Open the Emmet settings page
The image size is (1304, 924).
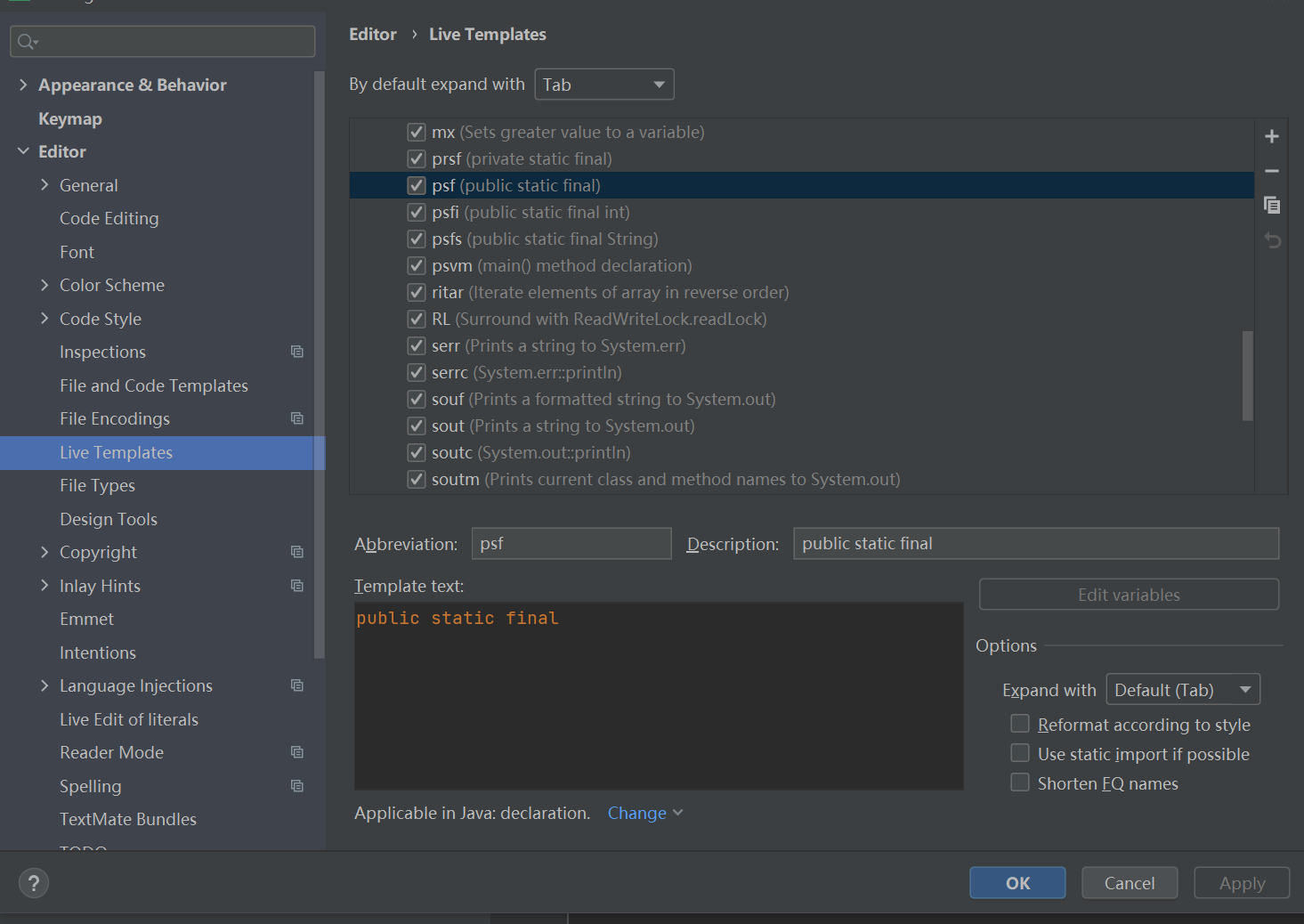(x=86, y=619)
